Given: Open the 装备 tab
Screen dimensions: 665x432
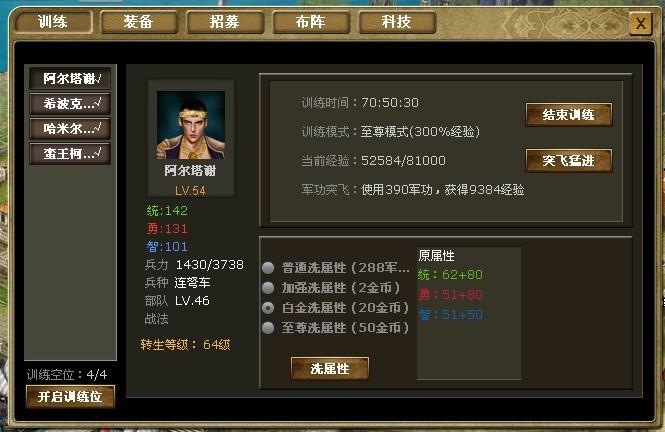Looking at the screenshot, I should pyautogui.click(x=139, y=22).
